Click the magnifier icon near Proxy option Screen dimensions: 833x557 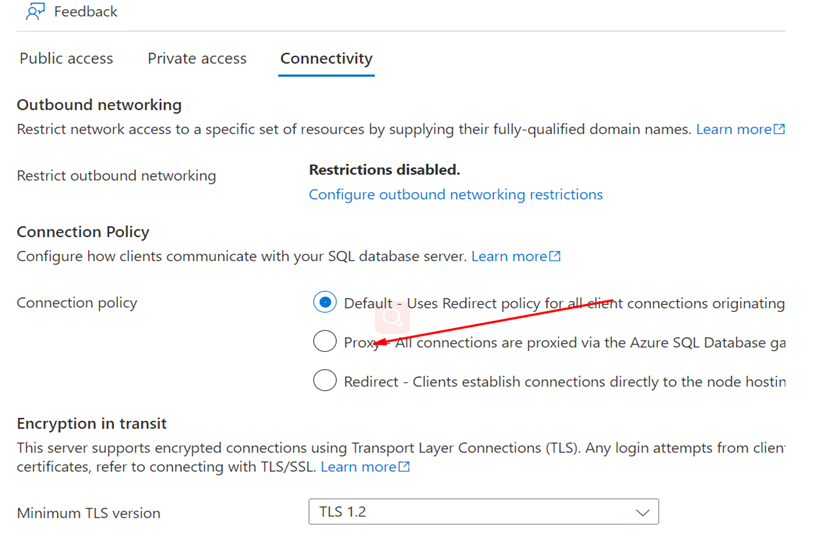pyautogui.click(x=392, y=317)
